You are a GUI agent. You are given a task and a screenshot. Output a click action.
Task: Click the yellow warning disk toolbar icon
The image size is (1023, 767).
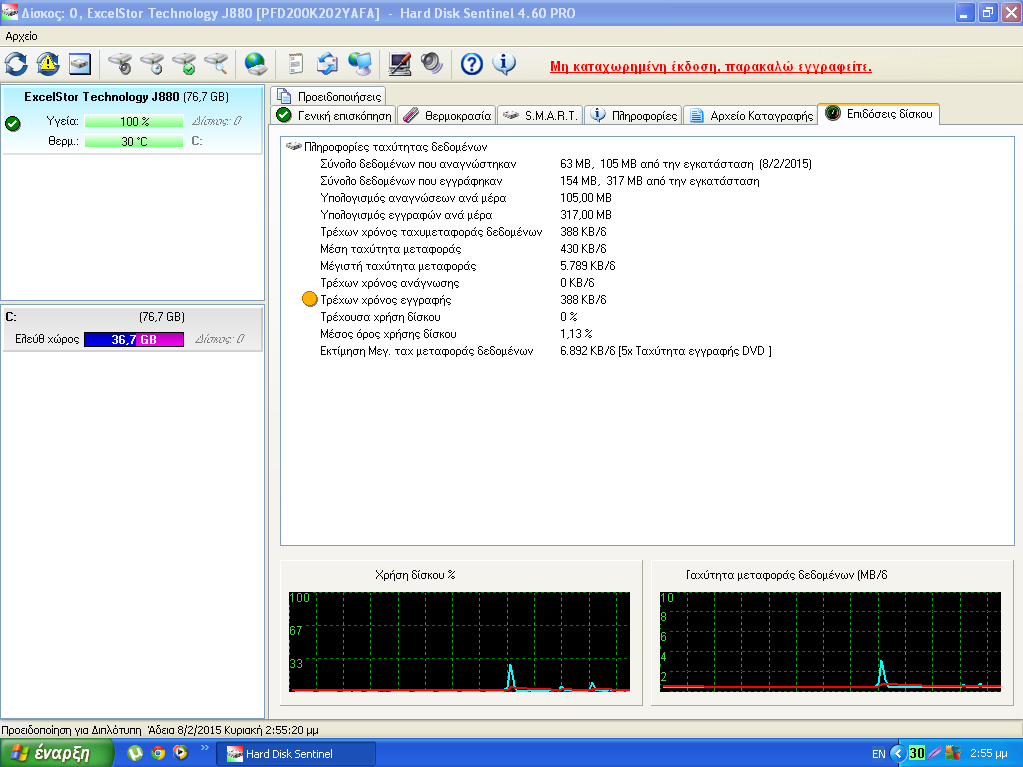(48, 64)
